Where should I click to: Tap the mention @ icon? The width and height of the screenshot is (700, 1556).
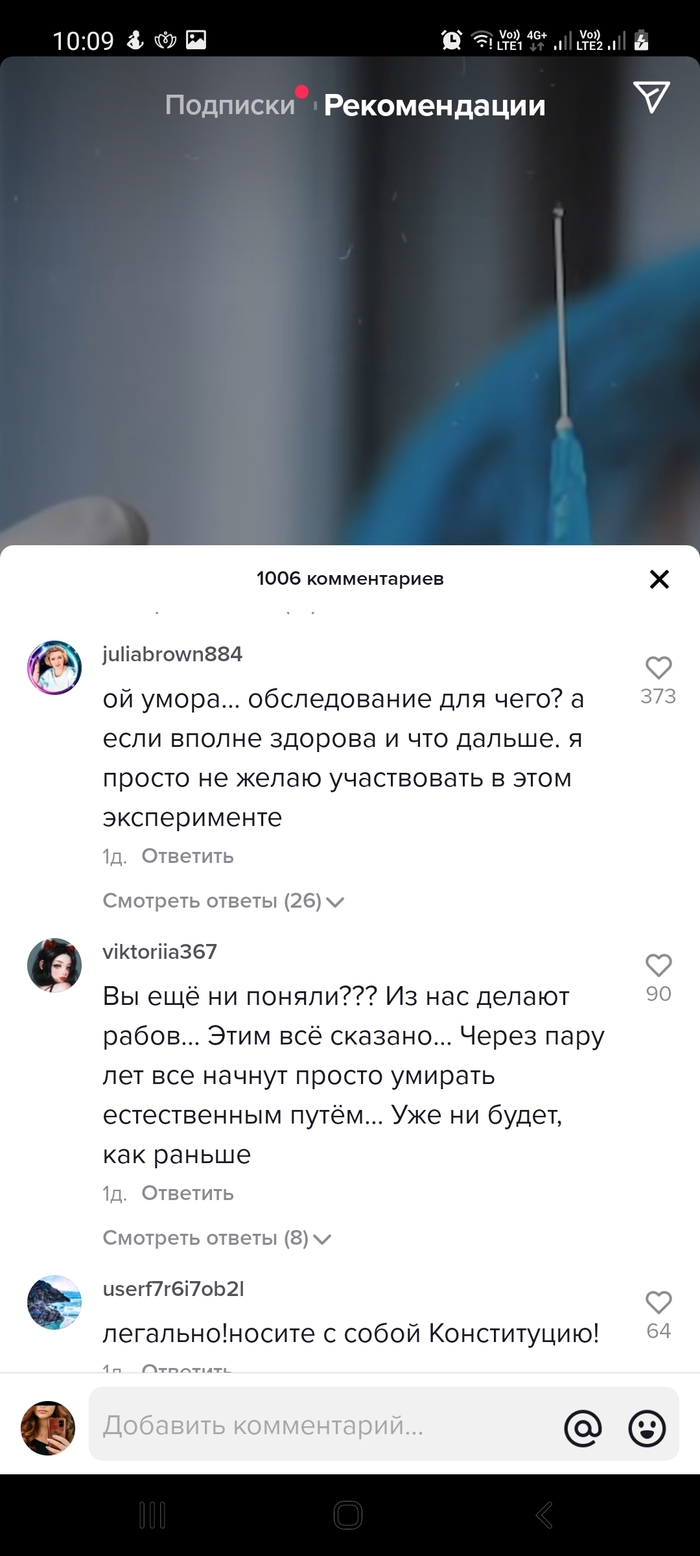coord(583,1428)
